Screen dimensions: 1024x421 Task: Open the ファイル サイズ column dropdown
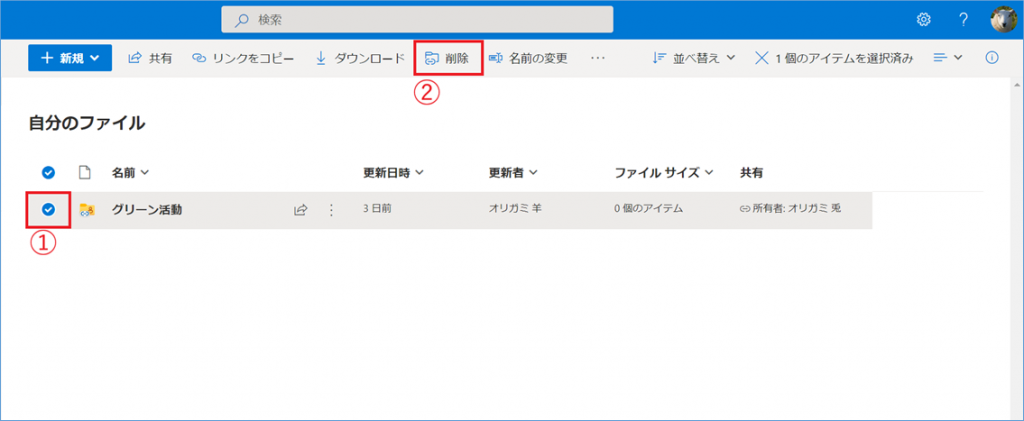click(664, 173)
